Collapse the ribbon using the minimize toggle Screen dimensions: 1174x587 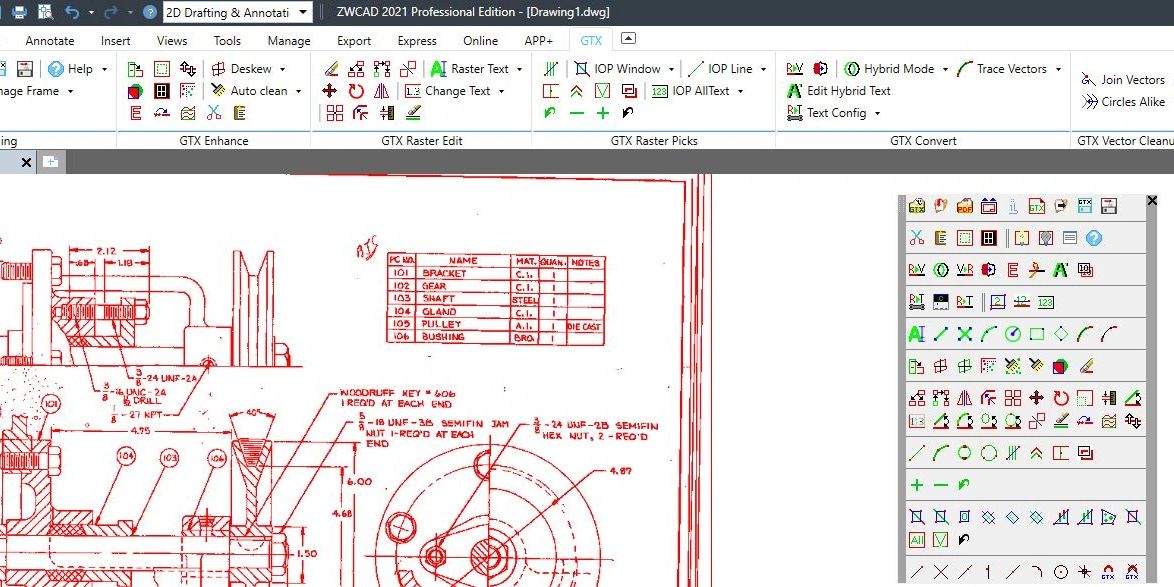629,39
